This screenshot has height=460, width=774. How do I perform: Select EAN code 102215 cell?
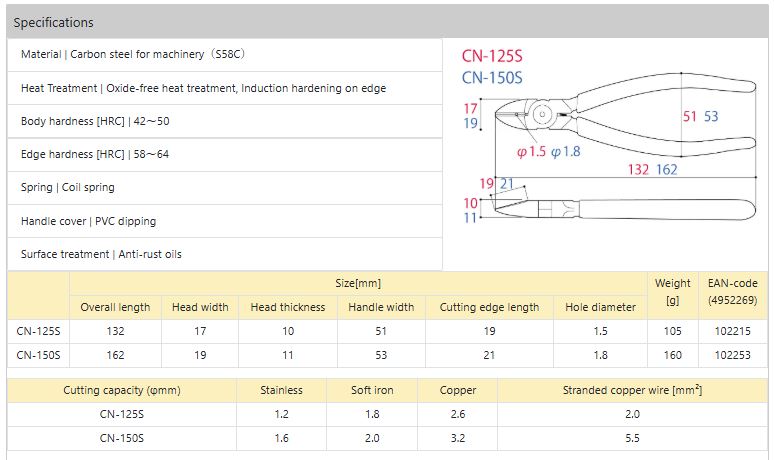click(x=733, y=331)
